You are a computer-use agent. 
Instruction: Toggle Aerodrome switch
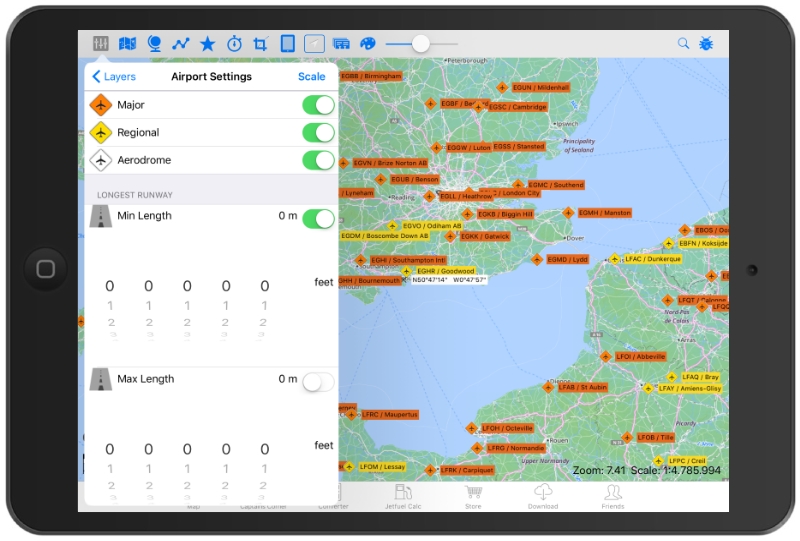[318, 160]
